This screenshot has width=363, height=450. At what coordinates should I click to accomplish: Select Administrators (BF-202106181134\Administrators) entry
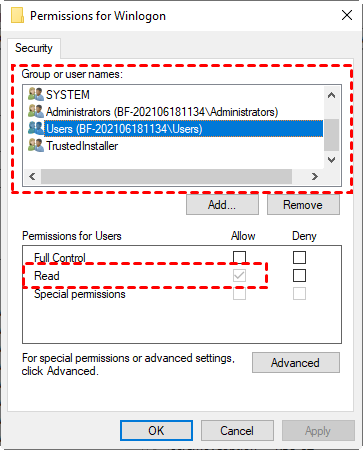tap(162, 112)
